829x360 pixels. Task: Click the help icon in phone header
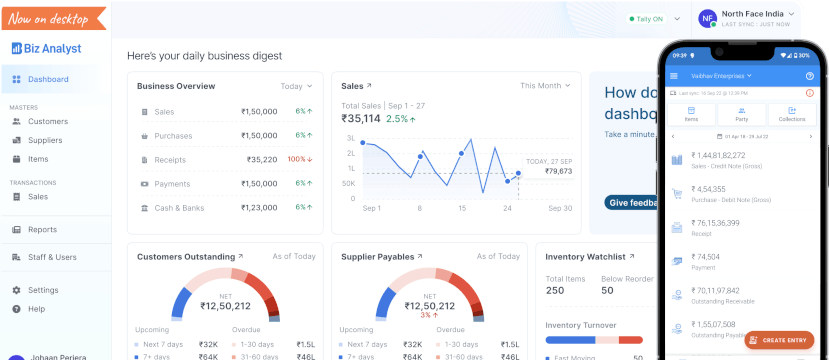[809, 76]
